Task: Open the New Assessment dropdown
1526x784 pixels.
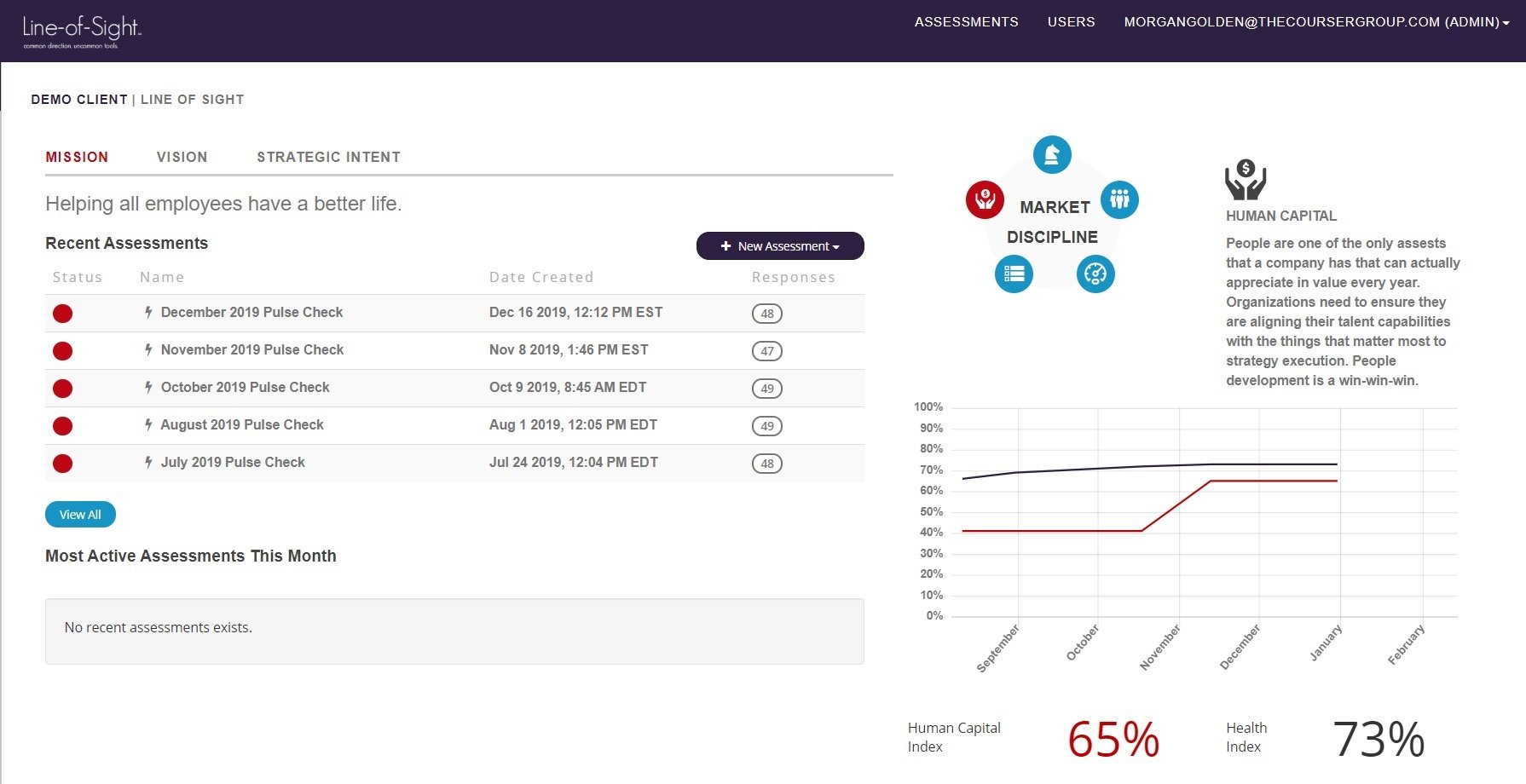Action: (x=780, y=245)
